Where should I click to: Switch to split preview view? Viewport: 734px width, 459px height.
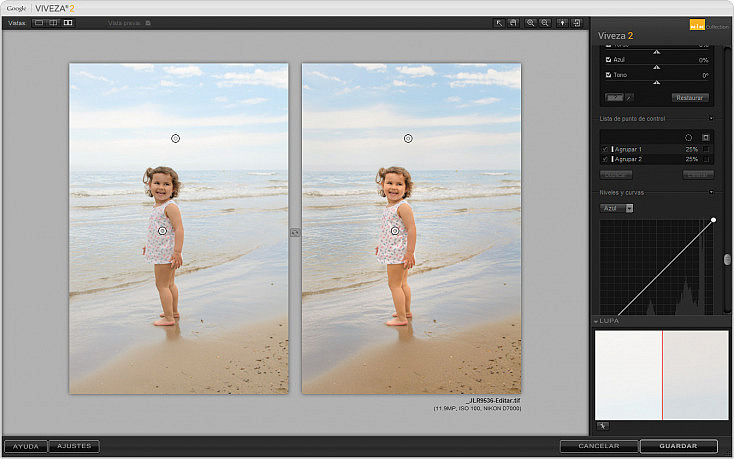tap(53, 22)
